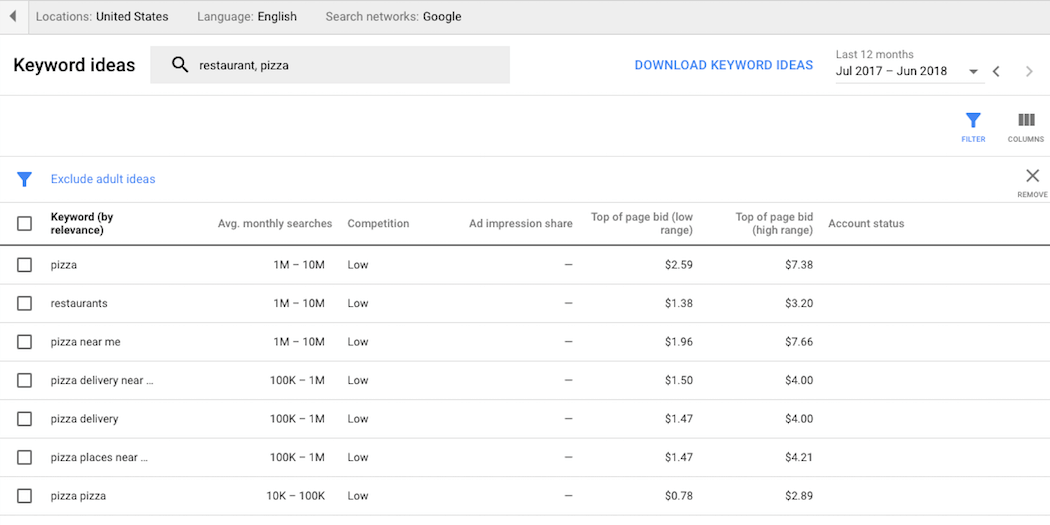Go to previous date period arrow
This screenshot has height=525, width=1050.
coord(996,72)
